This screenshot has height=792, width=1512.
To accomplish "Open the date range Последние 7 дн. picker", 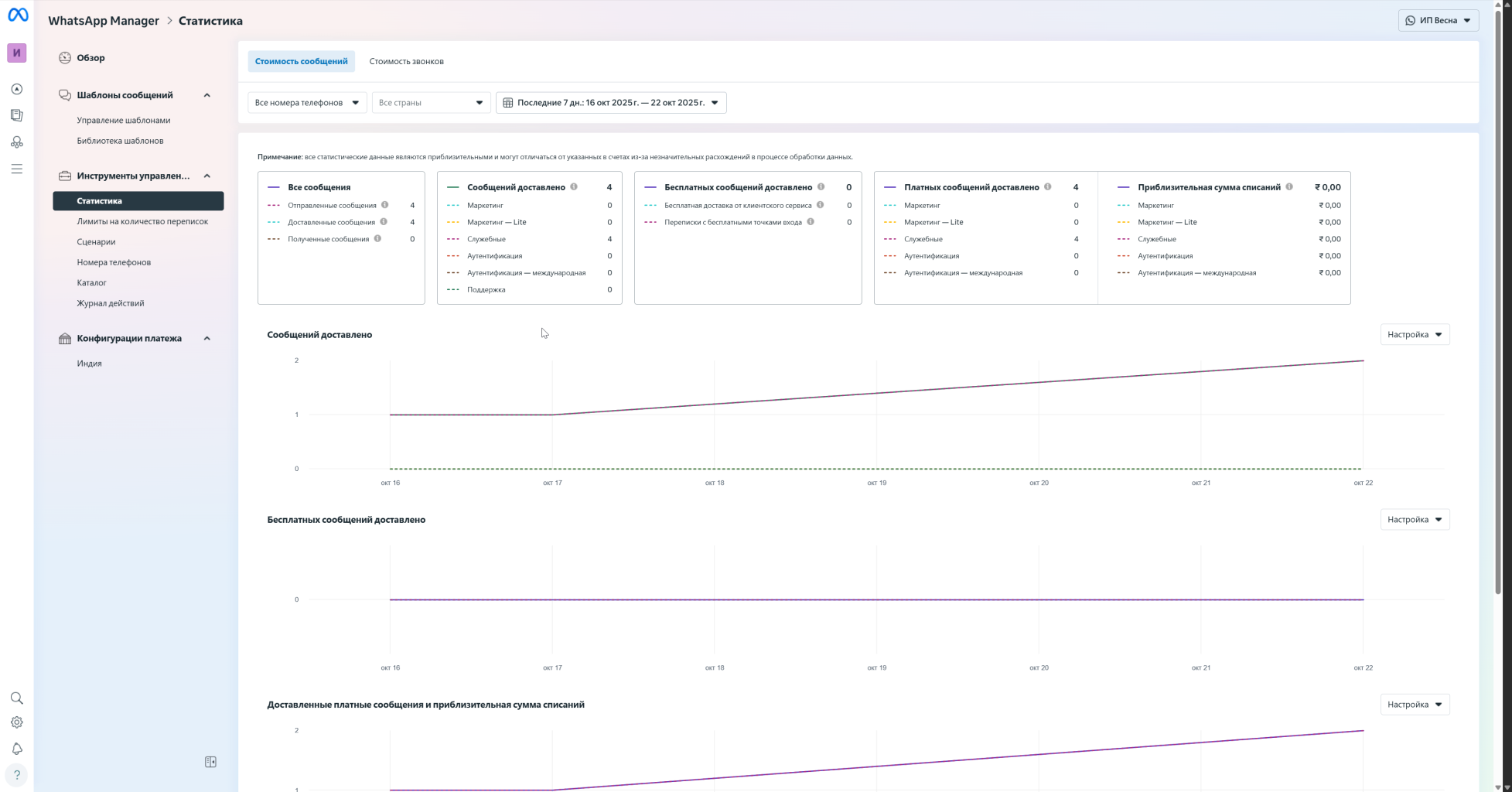I will (x=610, y=103).
